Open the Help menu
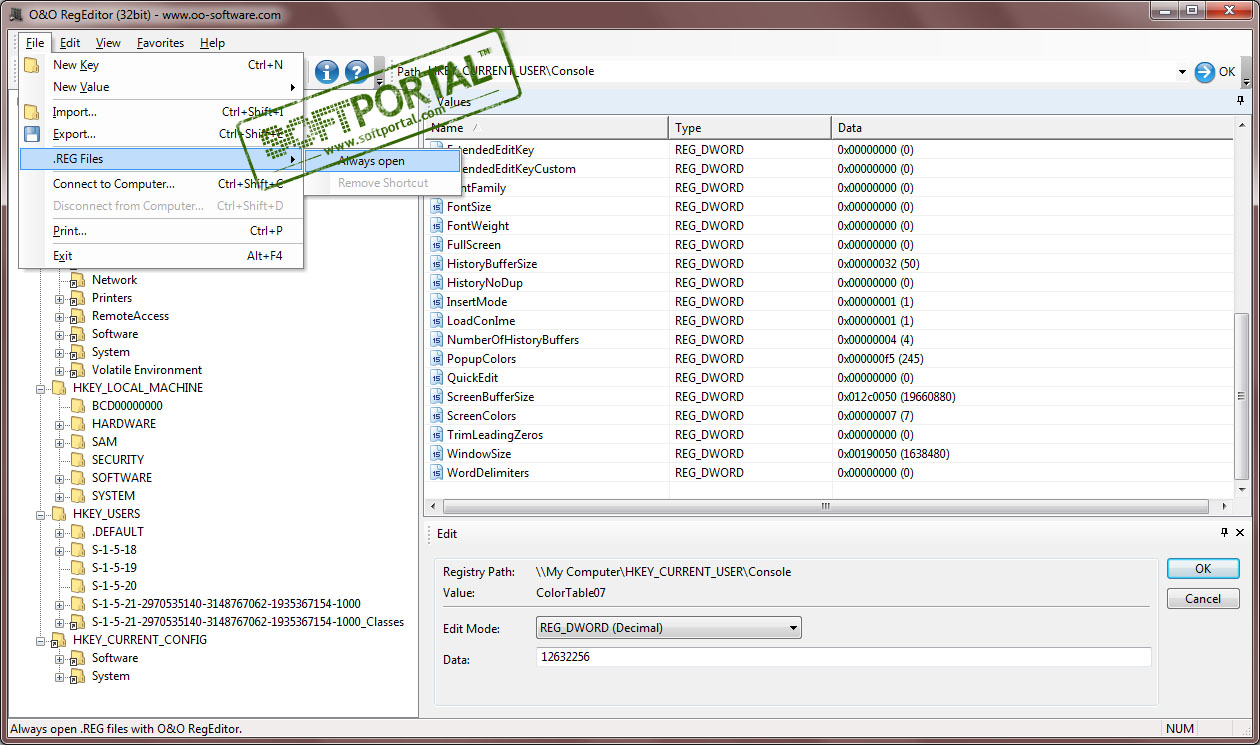The height and width of the screenshot is (745, 1260). tap(212, 43)
